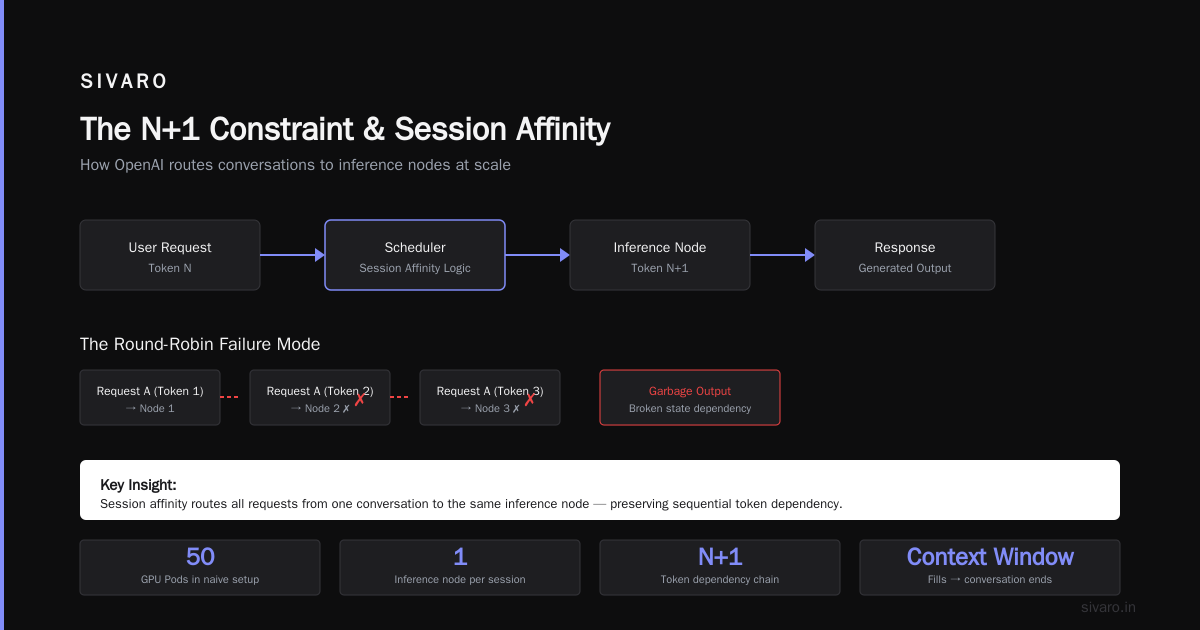This screenshot has height=630, width=1200.
Task: Click the red X on Request A Token 3
Action: (x=530, y=399)
